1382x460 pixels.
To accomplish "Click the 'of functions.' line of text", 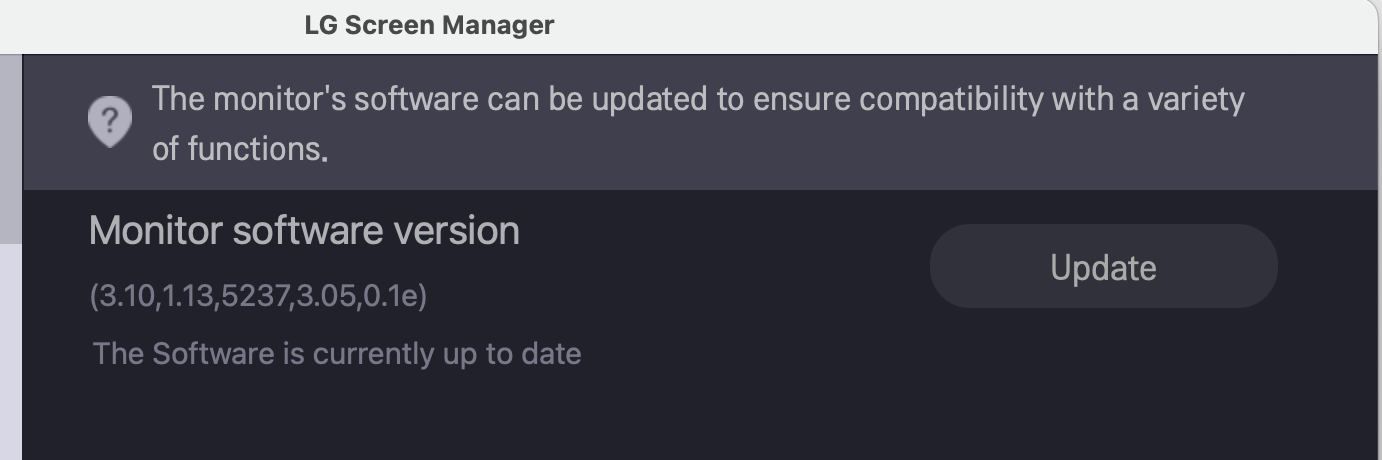I will 240,149.
